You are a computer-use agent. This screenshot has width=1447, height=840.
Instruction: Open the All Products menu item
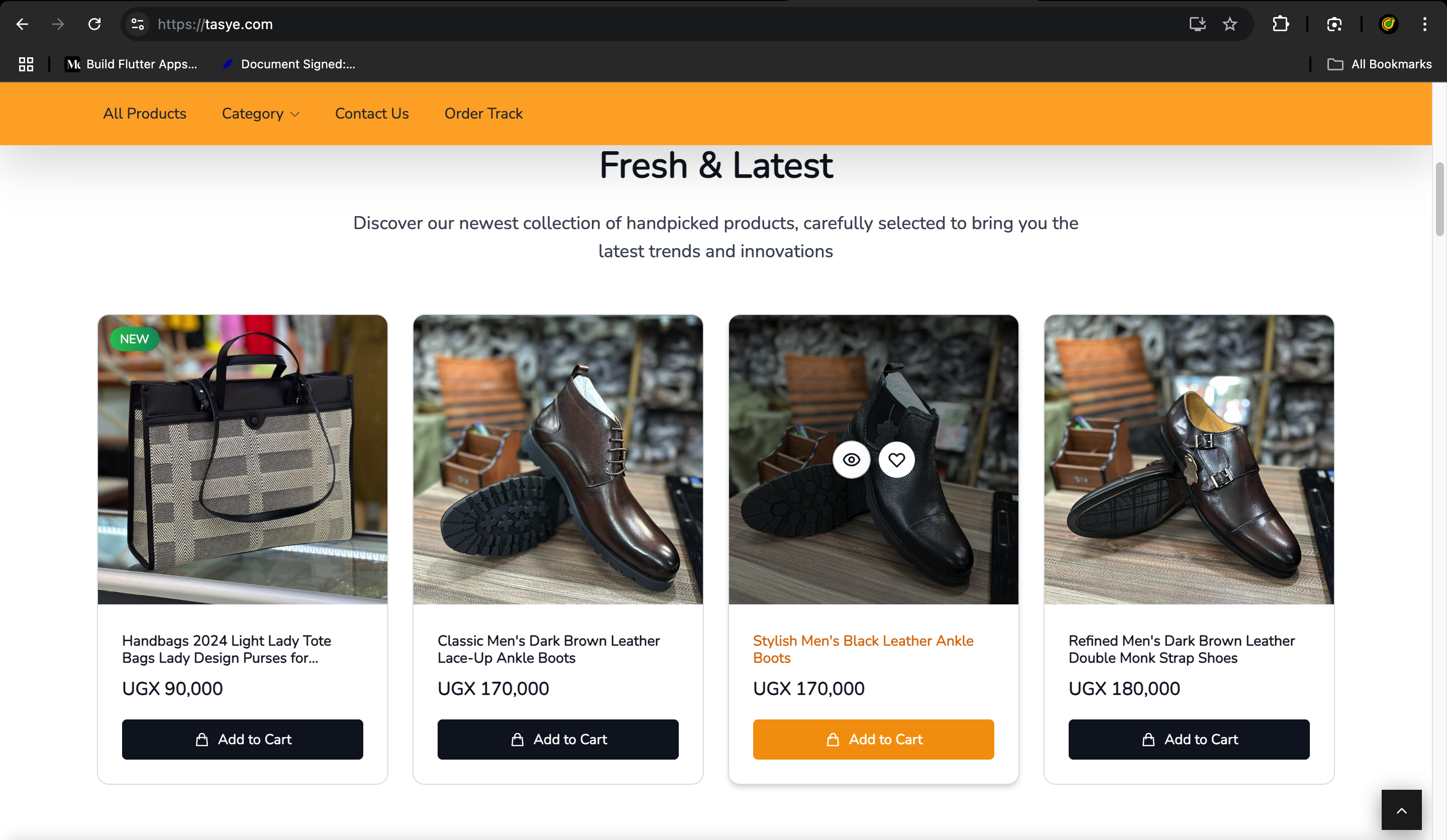(x=145, y=114)
